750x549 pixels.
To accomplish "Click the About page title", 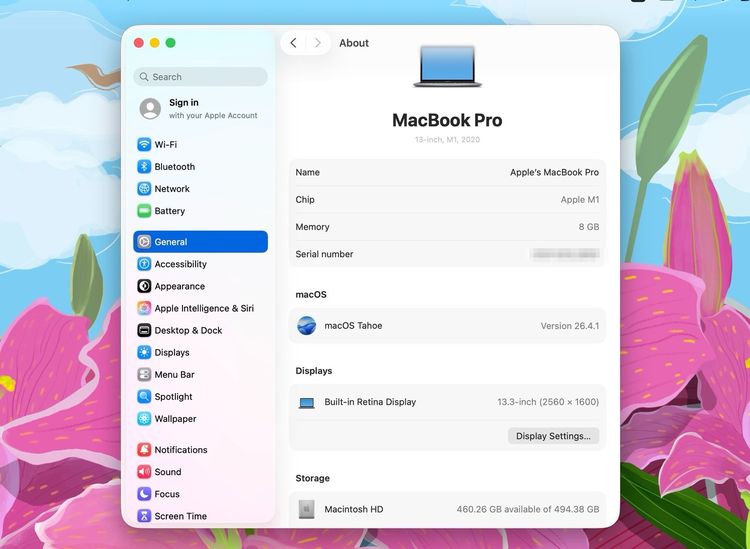I will point(354,43).
